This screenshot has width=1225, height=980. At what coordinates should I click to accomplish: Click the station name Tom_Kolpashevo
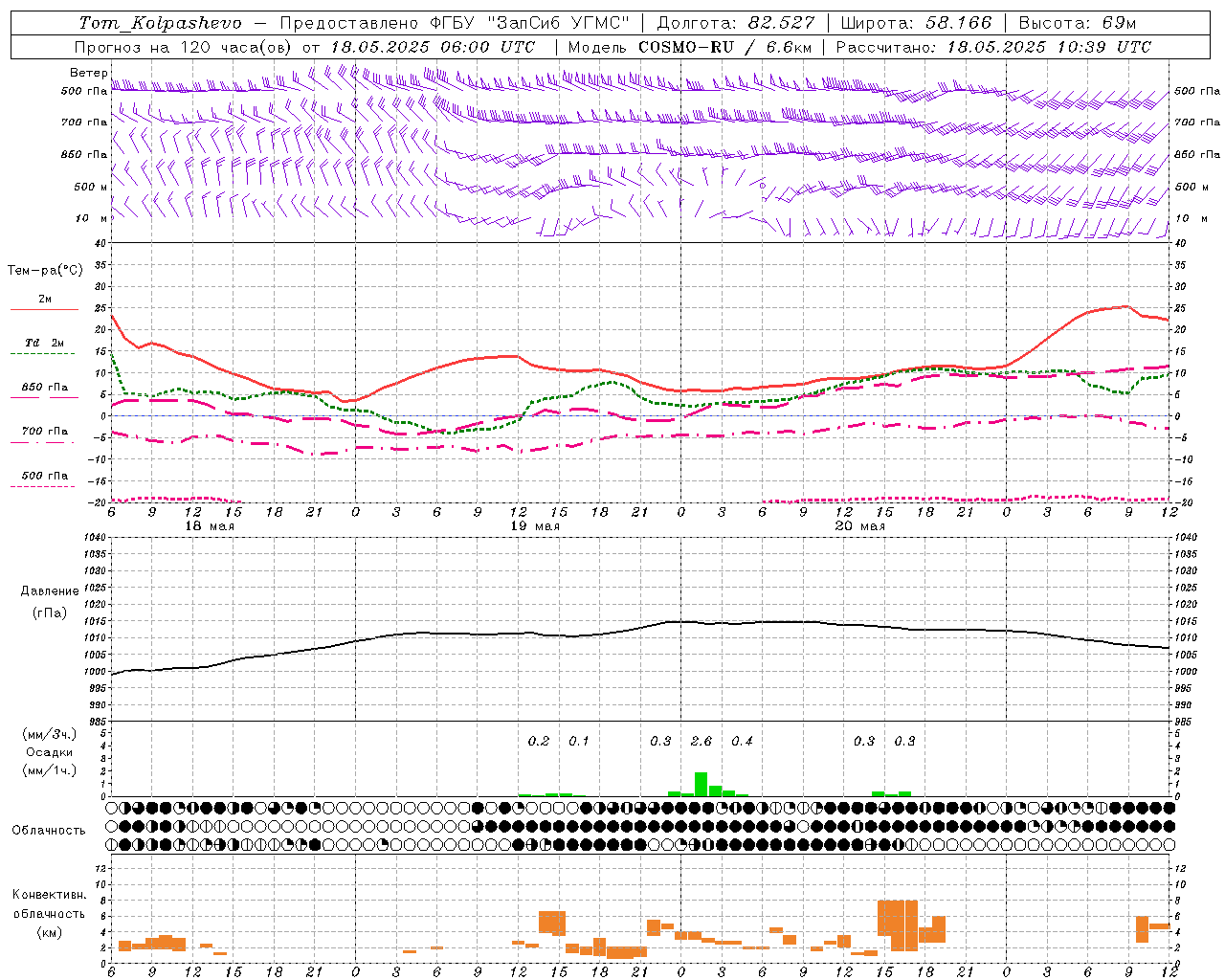tap(160, 23)
